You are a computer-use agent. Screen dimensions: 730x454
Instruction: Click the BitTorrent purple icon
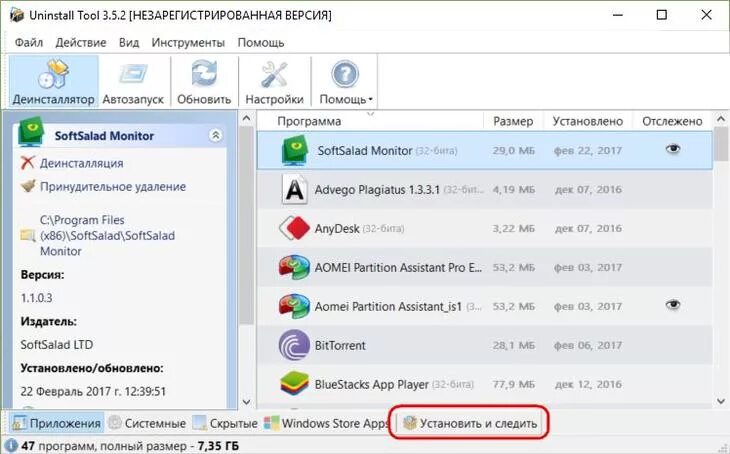coord(294,345)
